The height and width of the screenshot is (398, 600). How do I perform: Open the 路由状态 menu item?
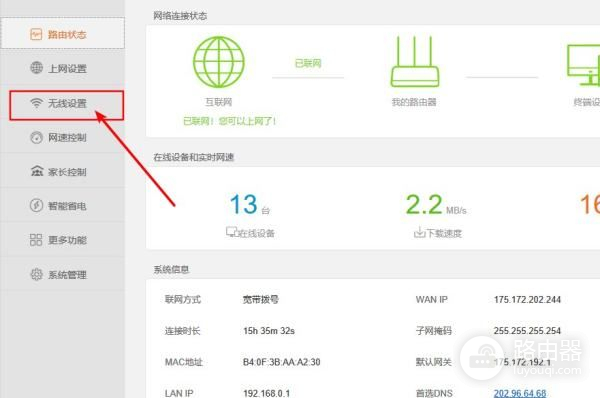63,33
